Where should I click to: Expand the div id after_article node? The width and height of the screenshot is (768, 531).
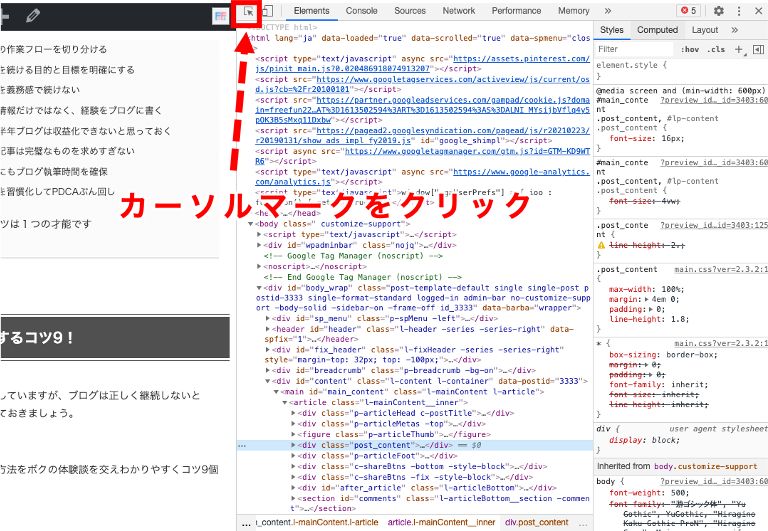pyautogui.click(x=293, y=488)
